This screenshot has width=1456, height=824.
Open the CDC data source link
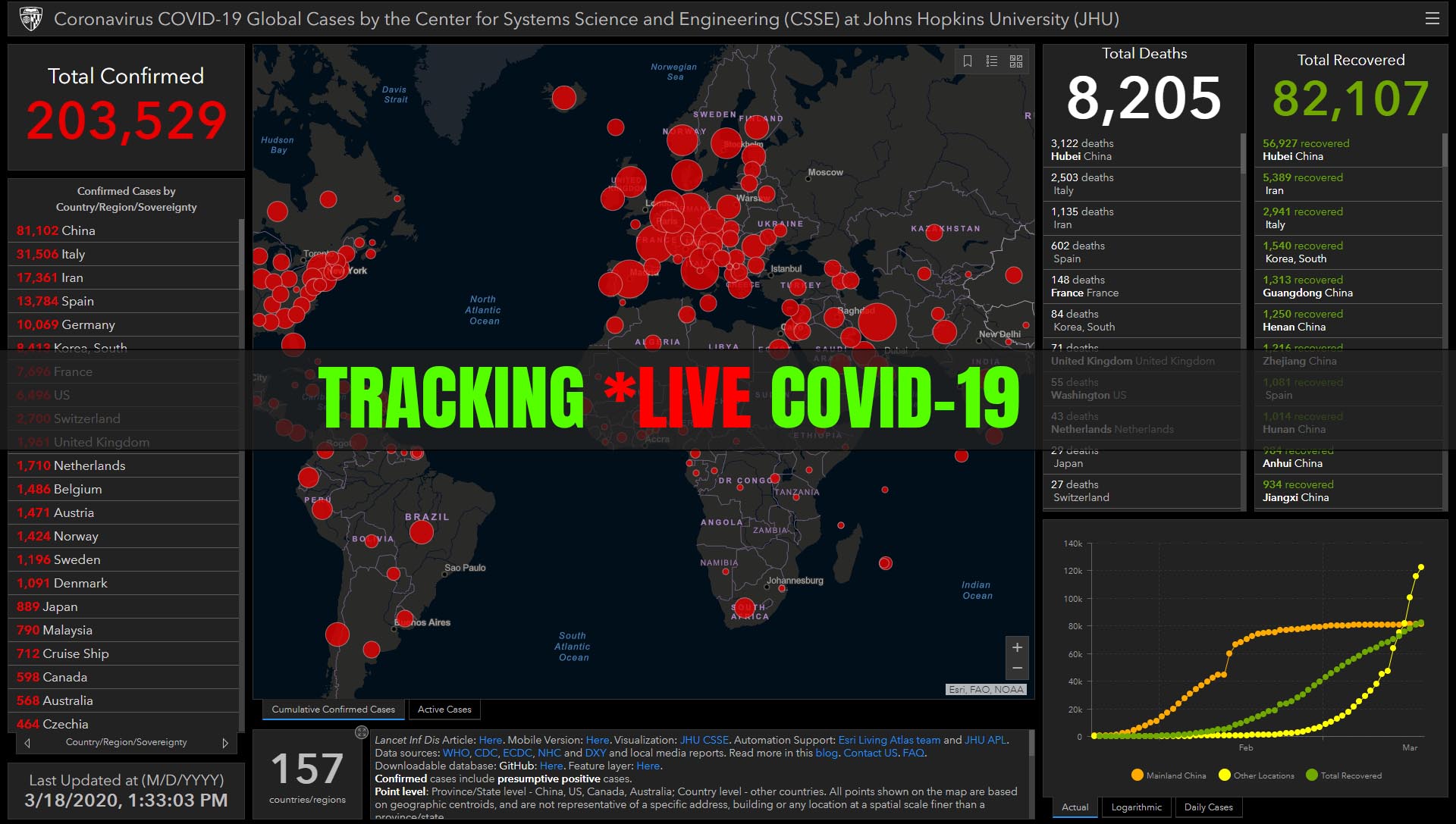[x=485, y=753]
